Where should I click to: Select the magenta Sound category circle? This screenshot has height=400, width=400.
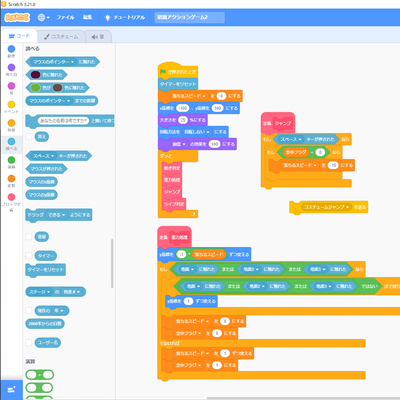coord(11,86)
